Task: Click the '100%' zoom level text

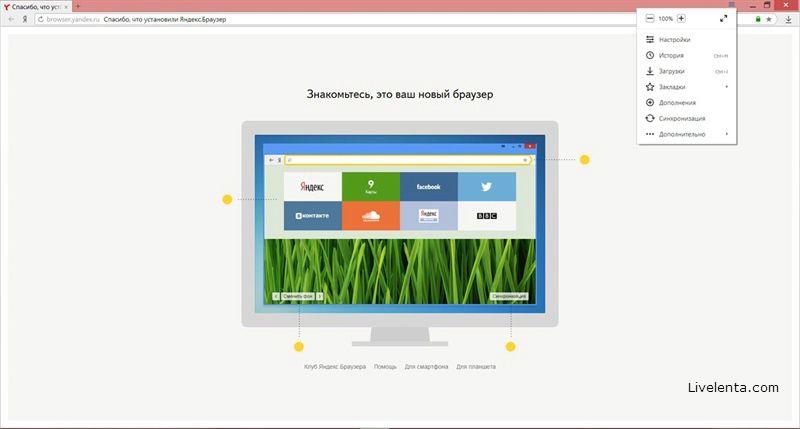Action: click(x=665, y=19)
